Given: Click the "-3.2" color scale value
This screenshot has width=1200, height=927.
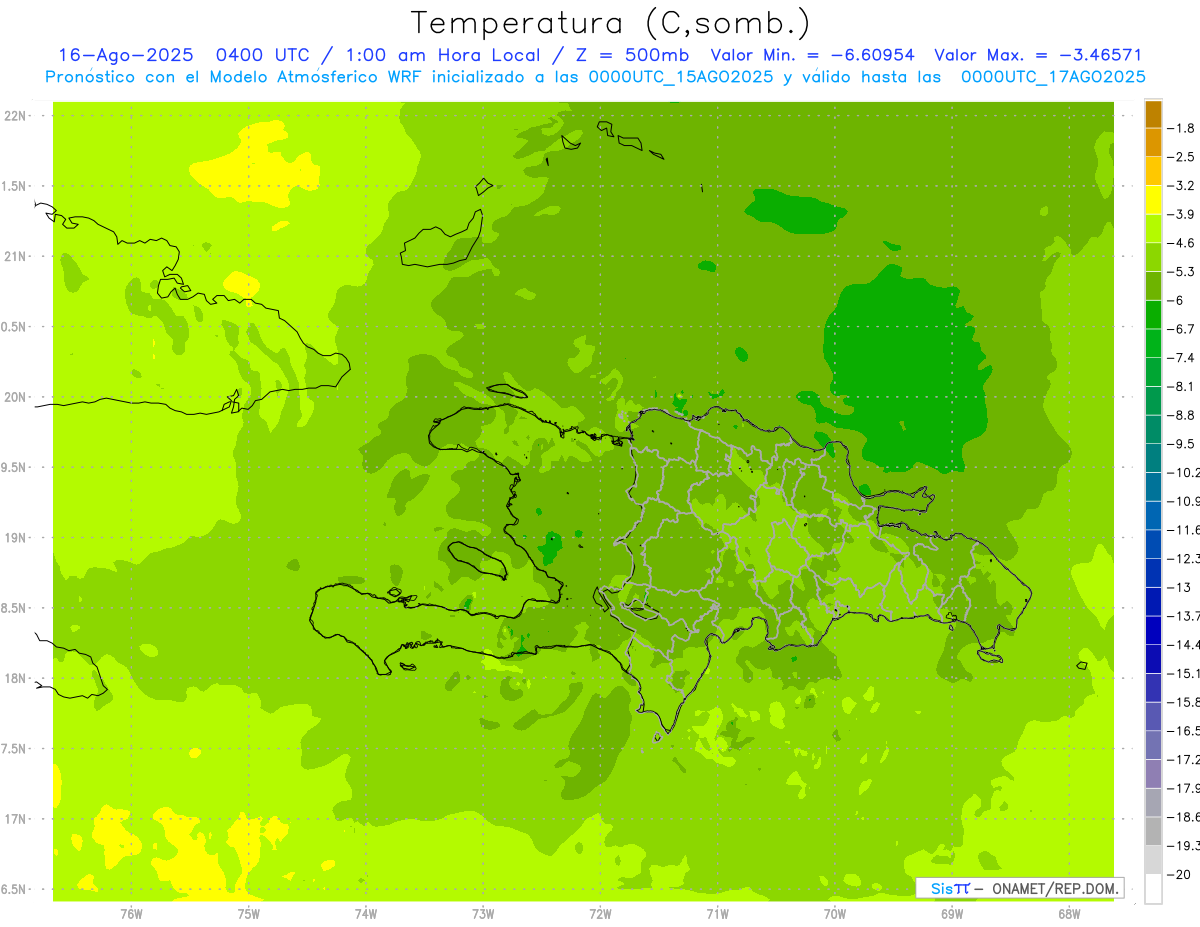Looking at the screenshot, I should (1182, 186).
